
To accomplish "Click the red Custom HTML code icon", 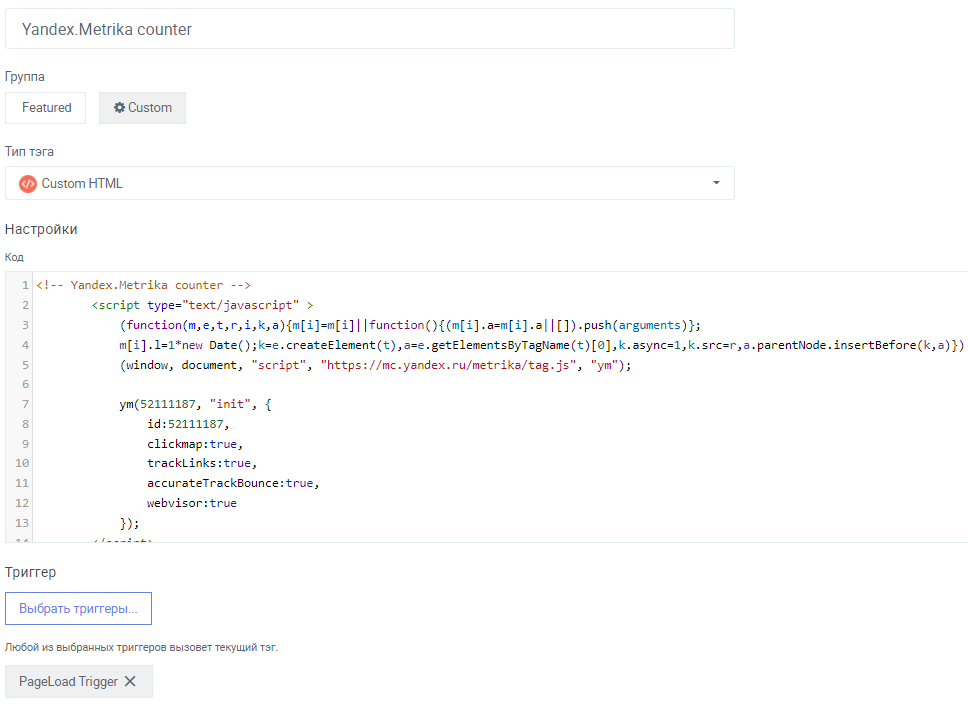I will click(28, 184).
